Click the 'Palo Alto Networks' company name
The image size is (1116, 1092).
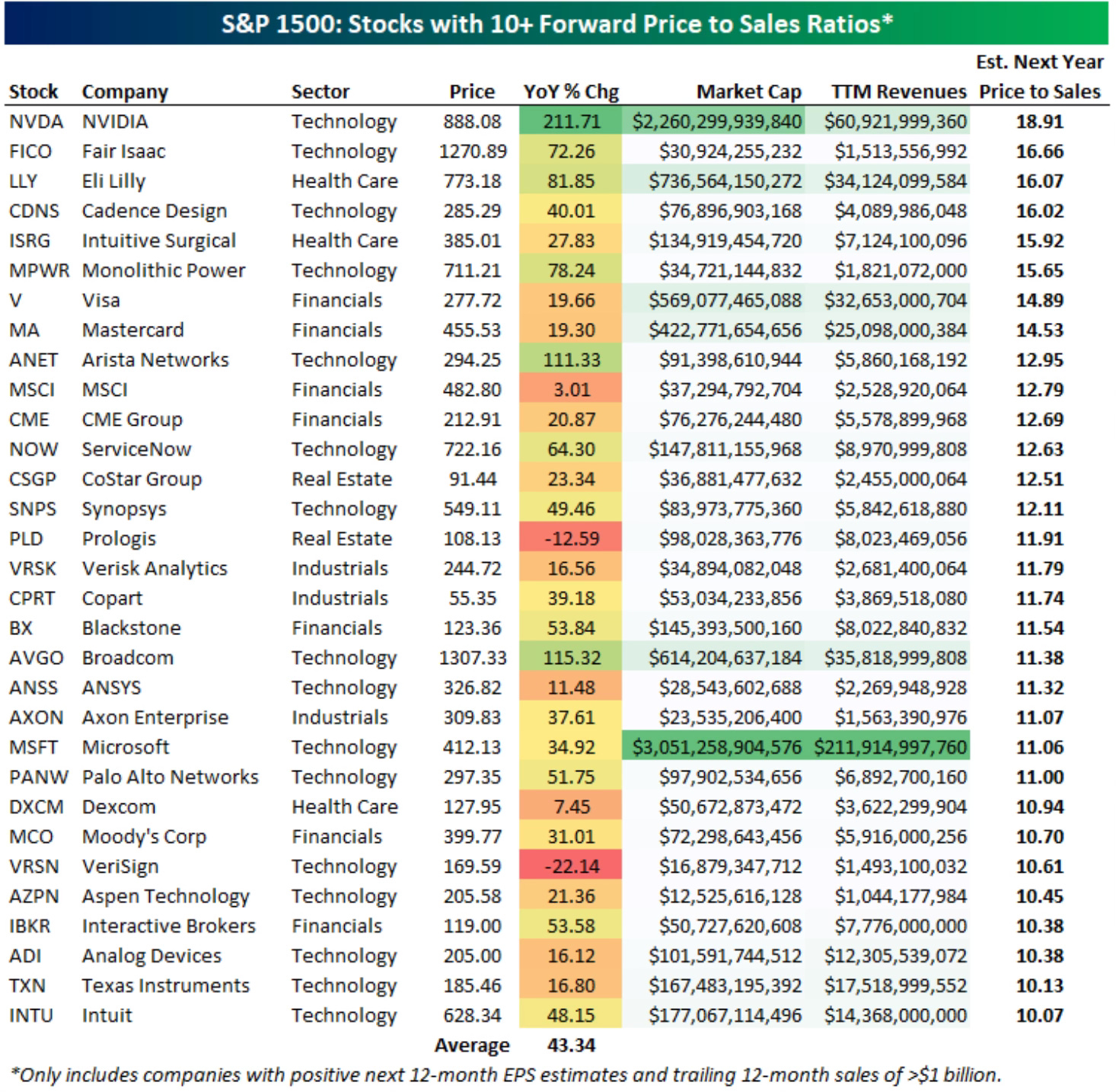point(171,777)
